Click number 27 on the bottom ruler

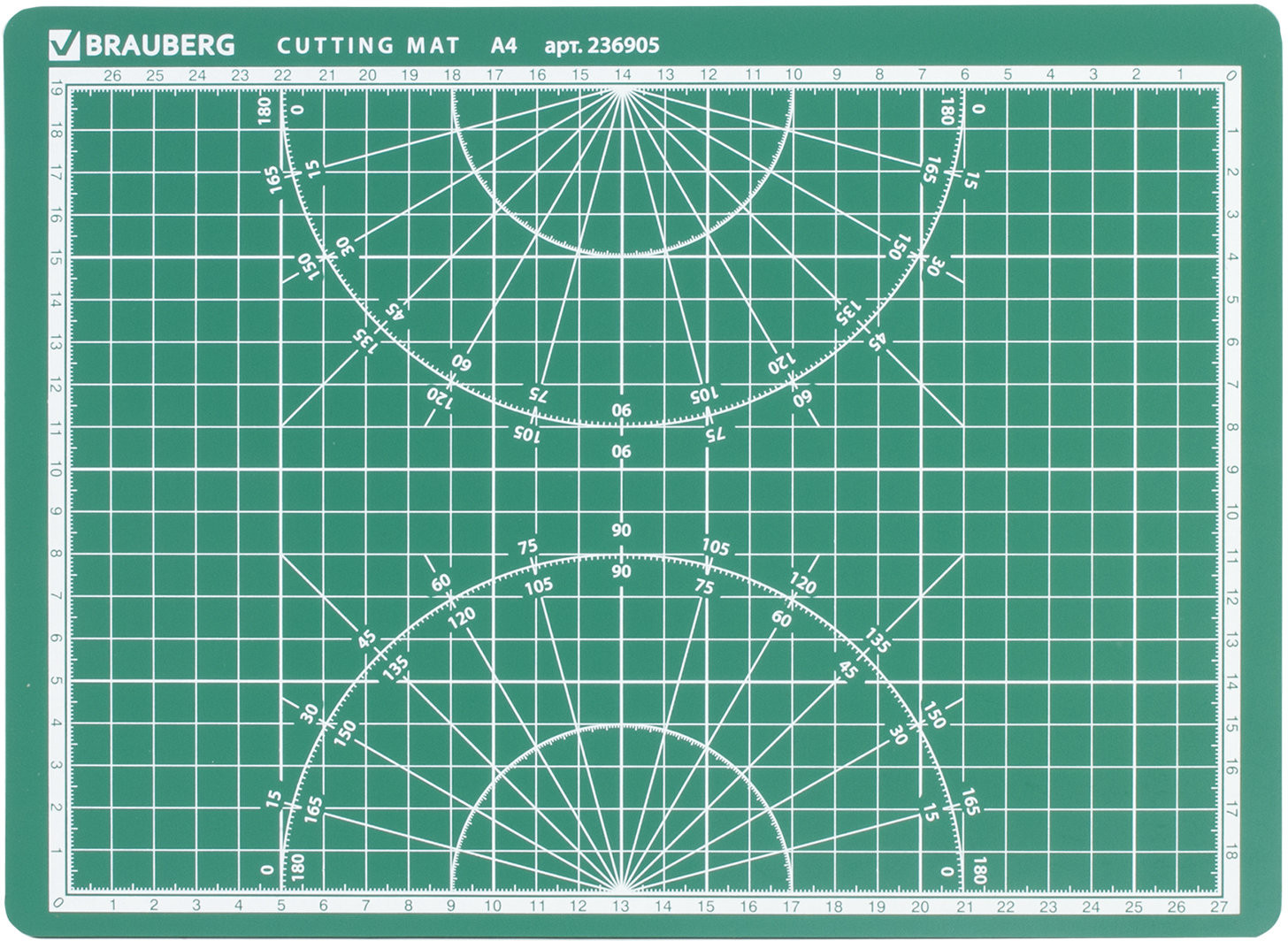1219,907
